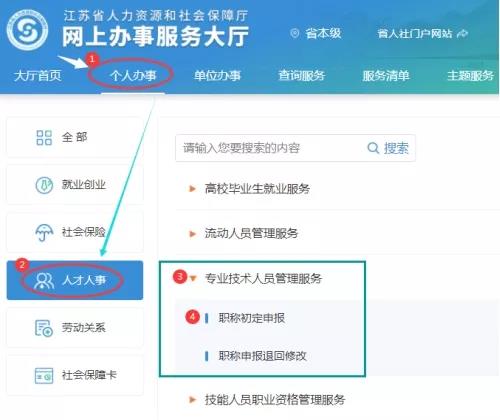Switch to the 单位办事 tab

(x=217, y=76)
